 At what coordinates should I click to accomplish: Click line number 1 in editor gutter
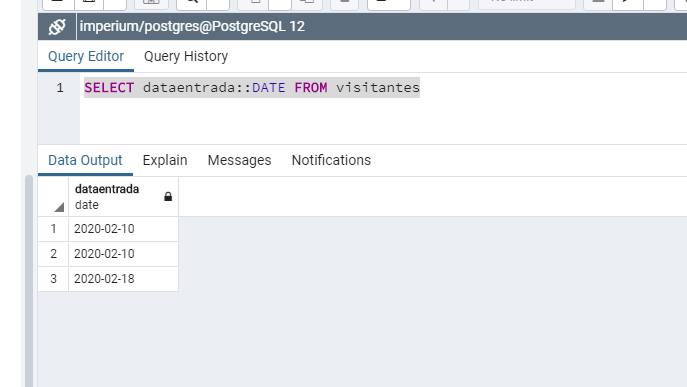coord(60,88)
